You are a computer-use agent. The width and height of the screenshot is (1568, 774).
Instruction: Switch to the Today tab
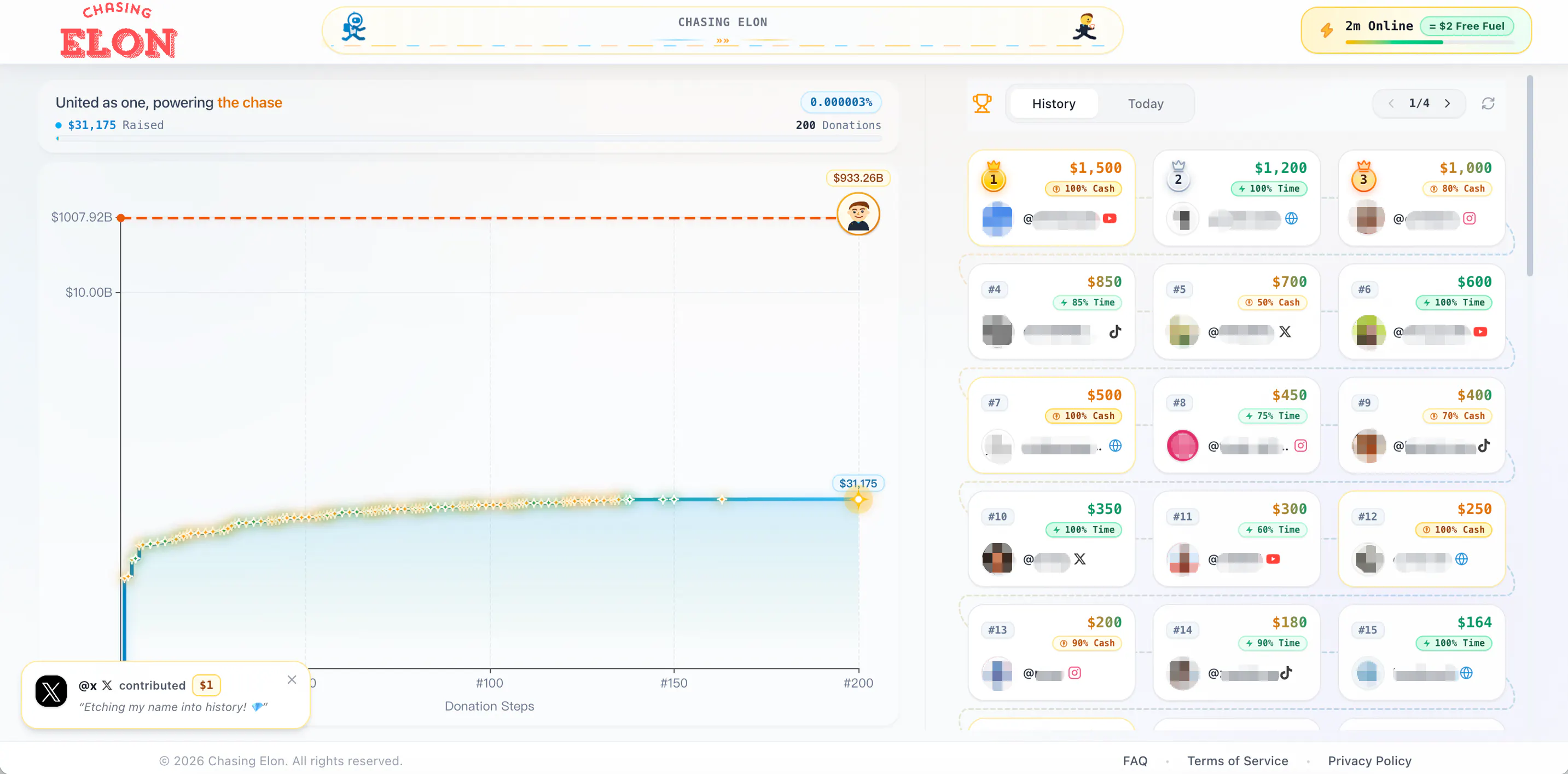[x=1145, y=103]
